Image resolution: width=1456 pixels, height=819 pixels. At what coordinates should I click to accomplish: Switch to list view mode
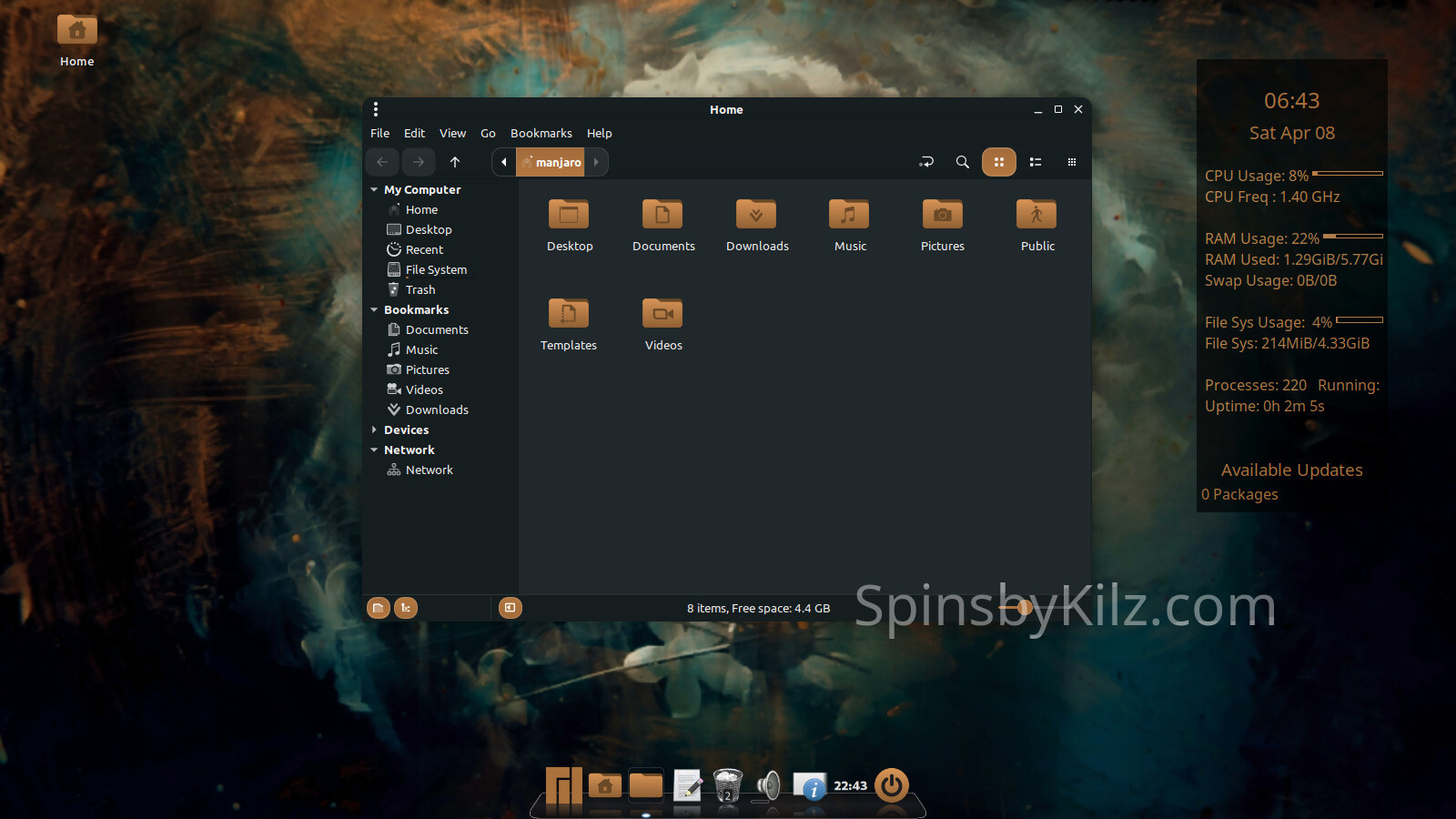(1035, 162)
